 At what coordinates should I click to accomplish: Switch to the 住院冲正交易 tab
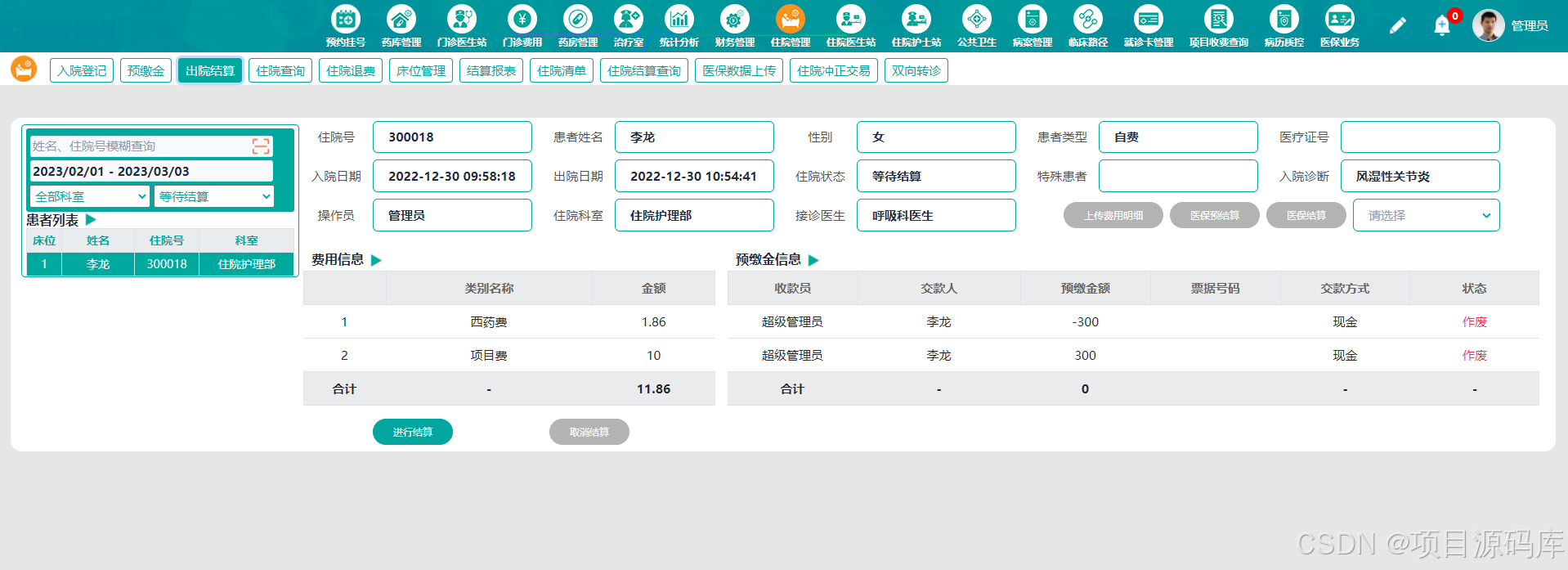pyautogui.click(x=834, y=70)
